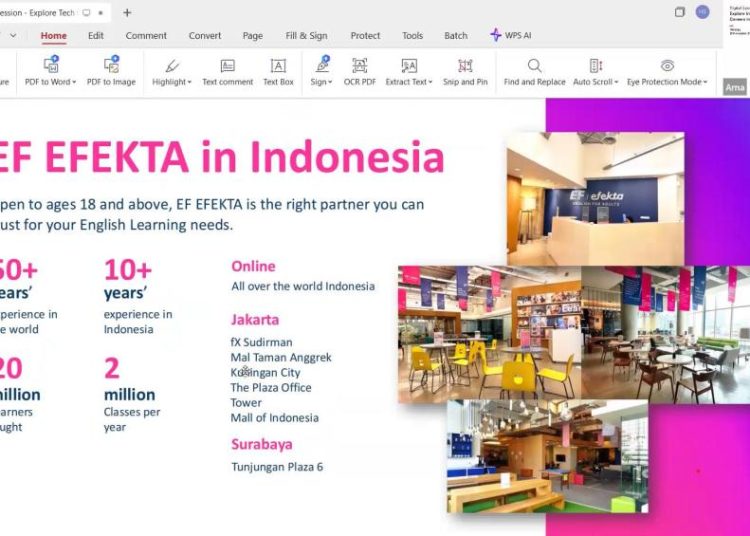Expand the Auto Scroll dropdown
This screenshot has height=536, width=750.
(616, 82)
